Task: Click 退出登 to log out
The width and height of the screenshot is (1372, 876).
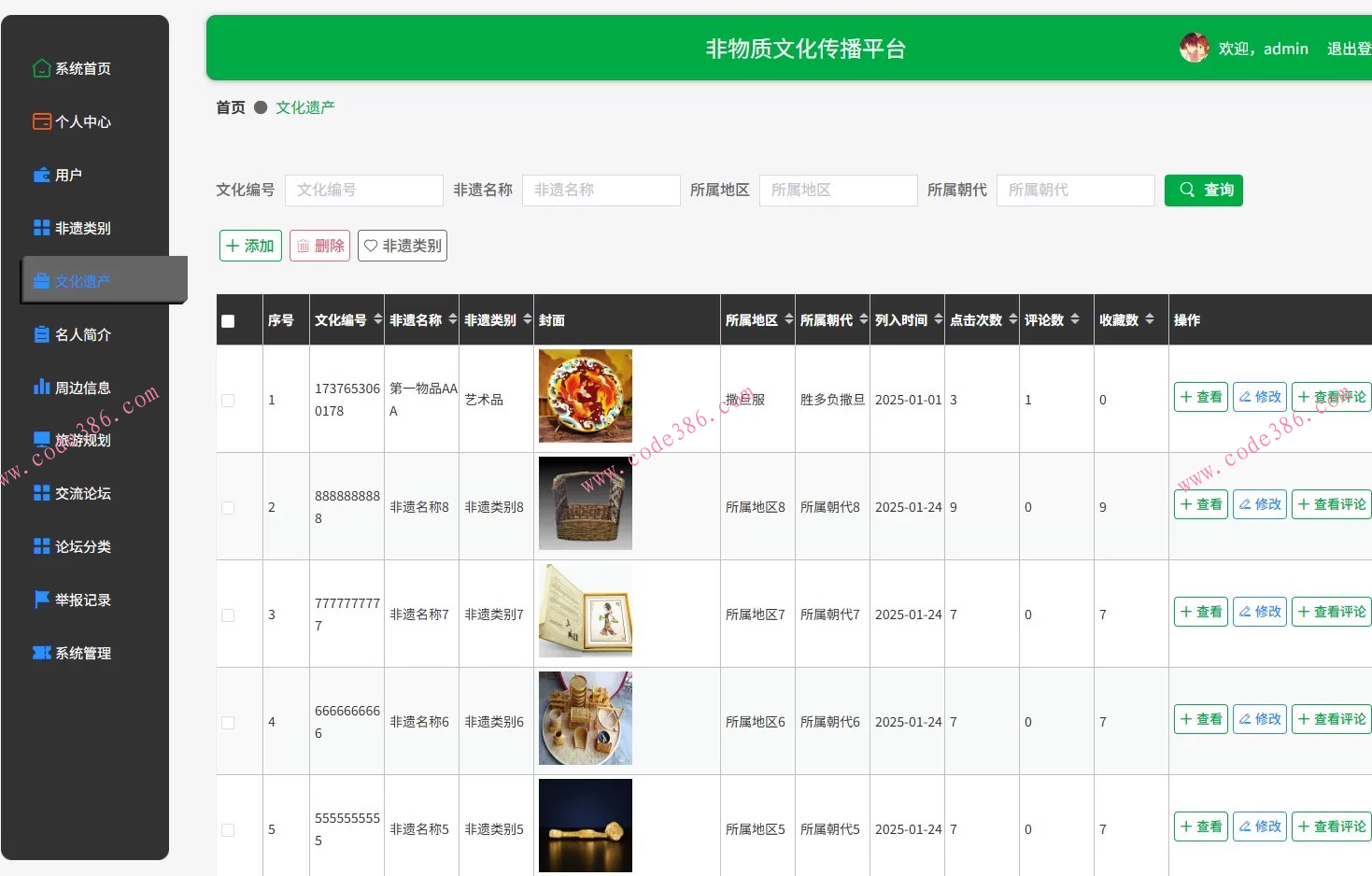Action: click(1349, 48)
